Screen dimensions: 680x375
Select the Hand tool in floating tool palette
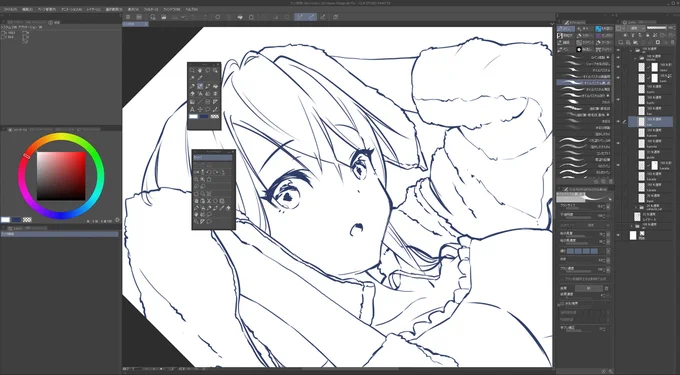click(200, 70)
